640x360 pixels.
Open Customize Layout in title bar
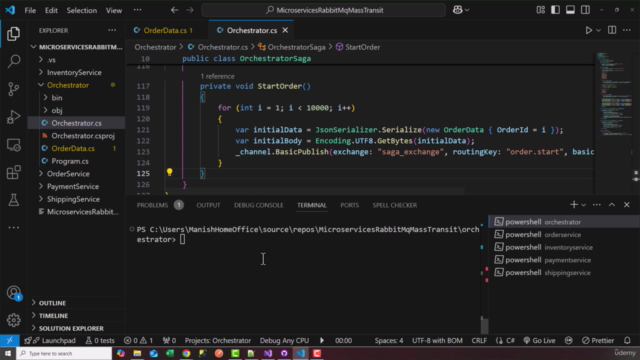540,10
